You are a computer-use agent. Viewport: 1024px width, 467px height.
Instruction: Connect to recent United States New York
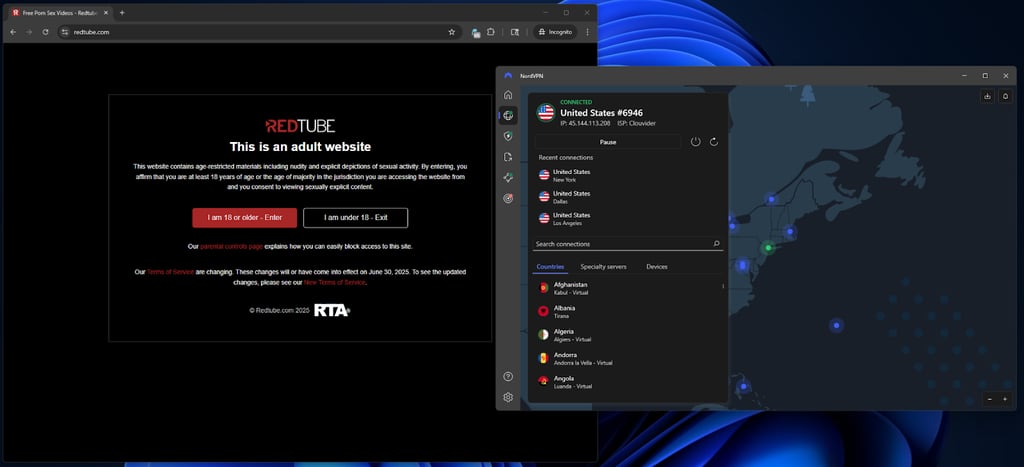627,175
